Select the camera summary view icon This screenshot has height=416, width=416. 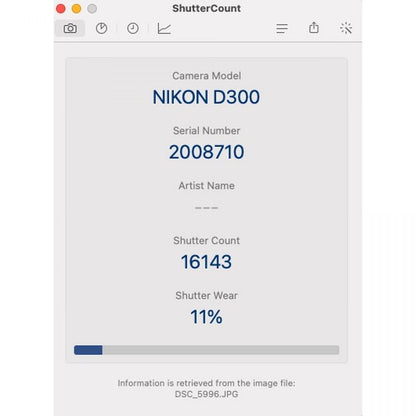pyautogui.click(x=70, y=28)
